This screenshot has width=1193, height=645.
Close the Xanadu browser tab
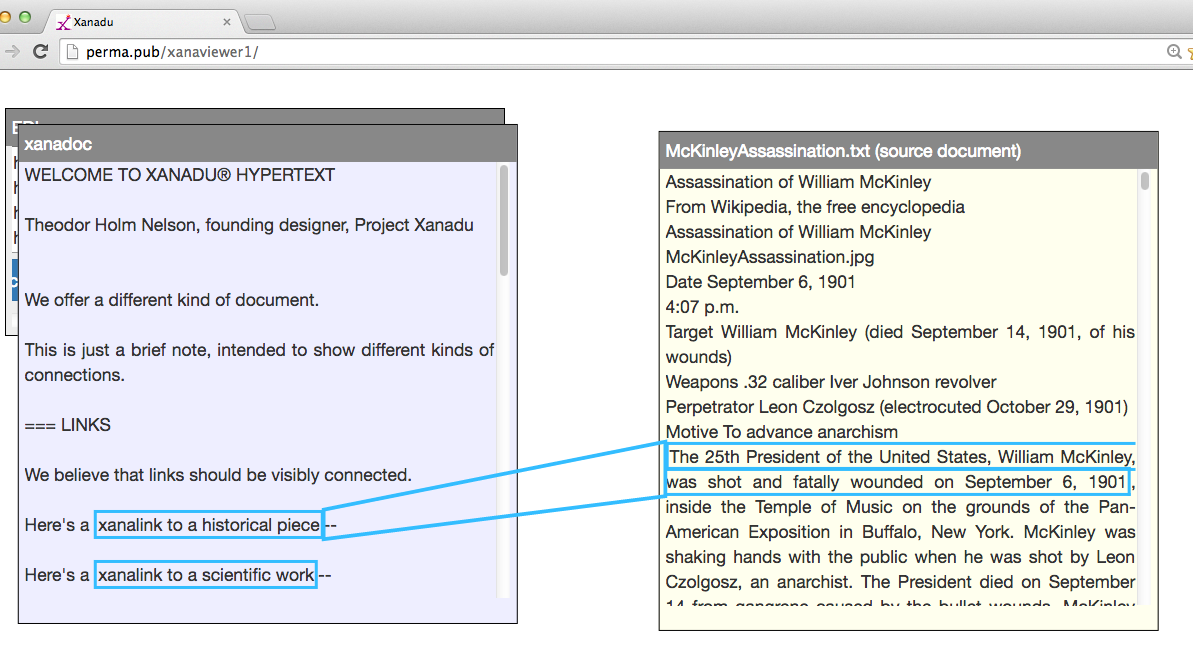coord(227,22)
